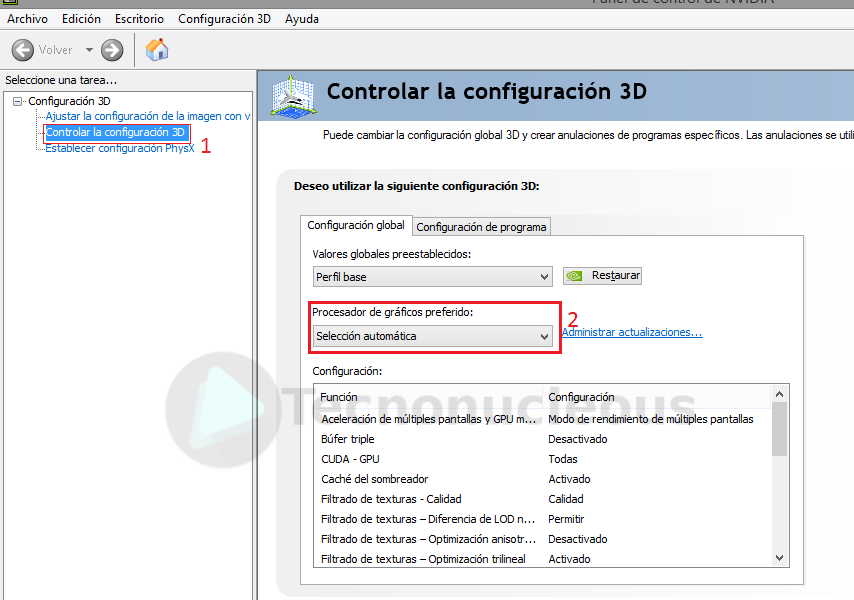Collapse the Configuración 3D tree node
This screenshot has height=600, width=854.
[18, 101]
